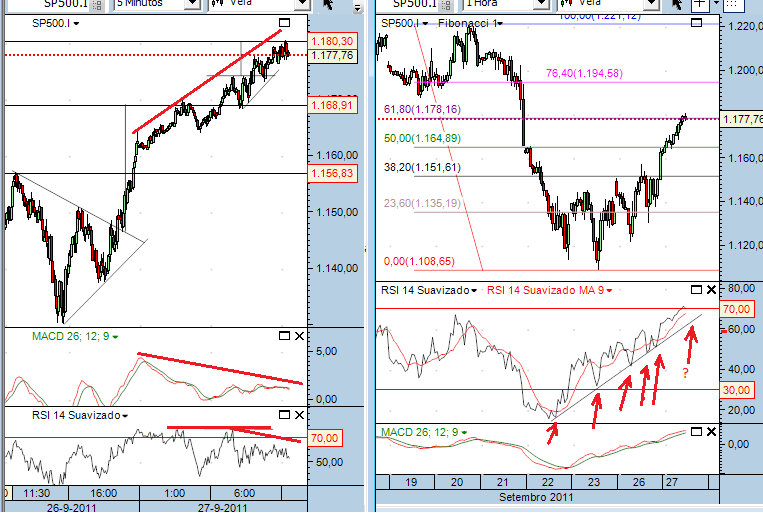Image resolution: width=763 pixels, height=515 pixels.
Task: Expand arrow next to crosshair tool
Action: 716,3
